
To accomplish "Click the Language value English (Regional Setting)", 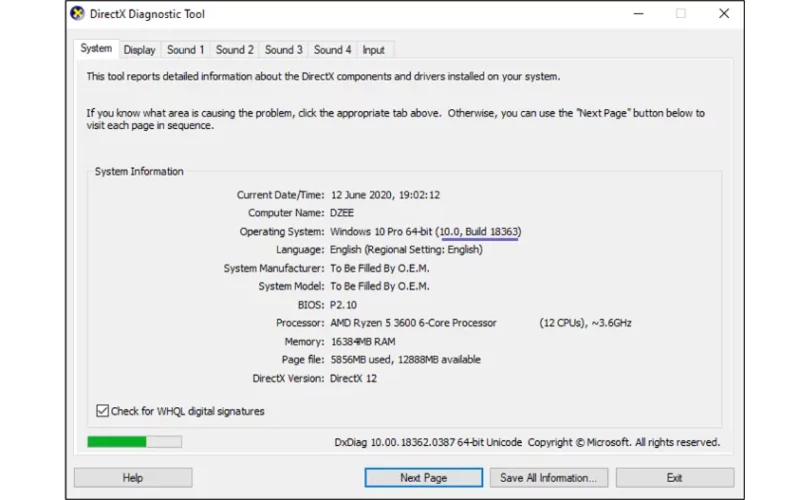I will click(x=406, y=249).
